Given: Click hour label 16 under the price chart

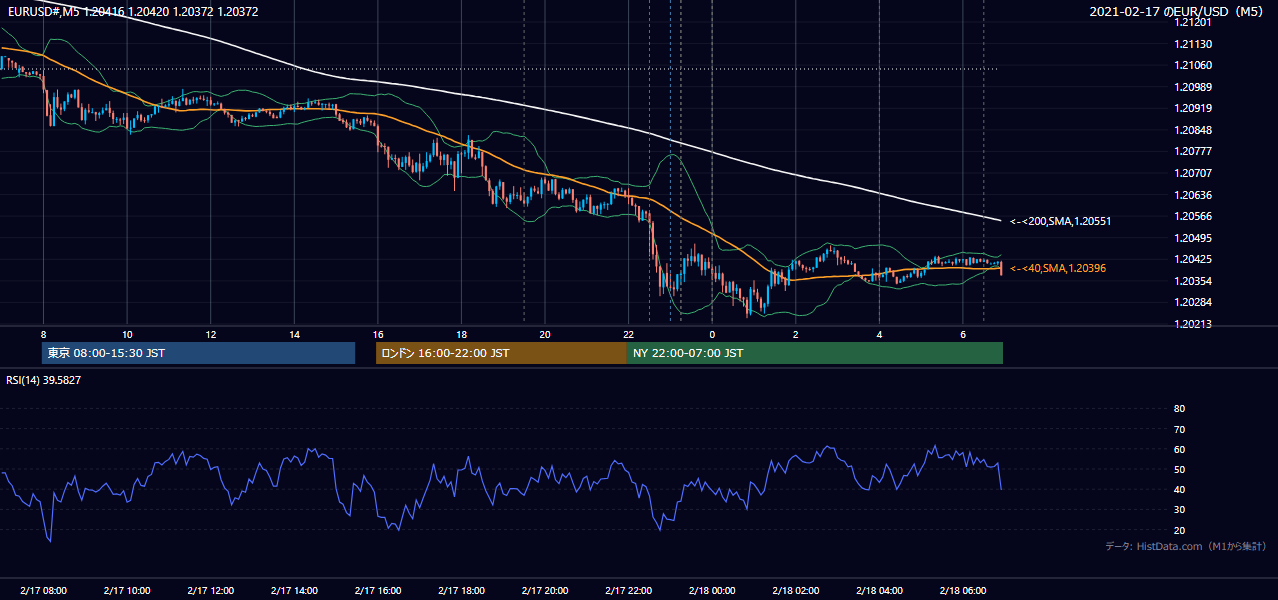Looking at the screenshot, I should 377,333.
